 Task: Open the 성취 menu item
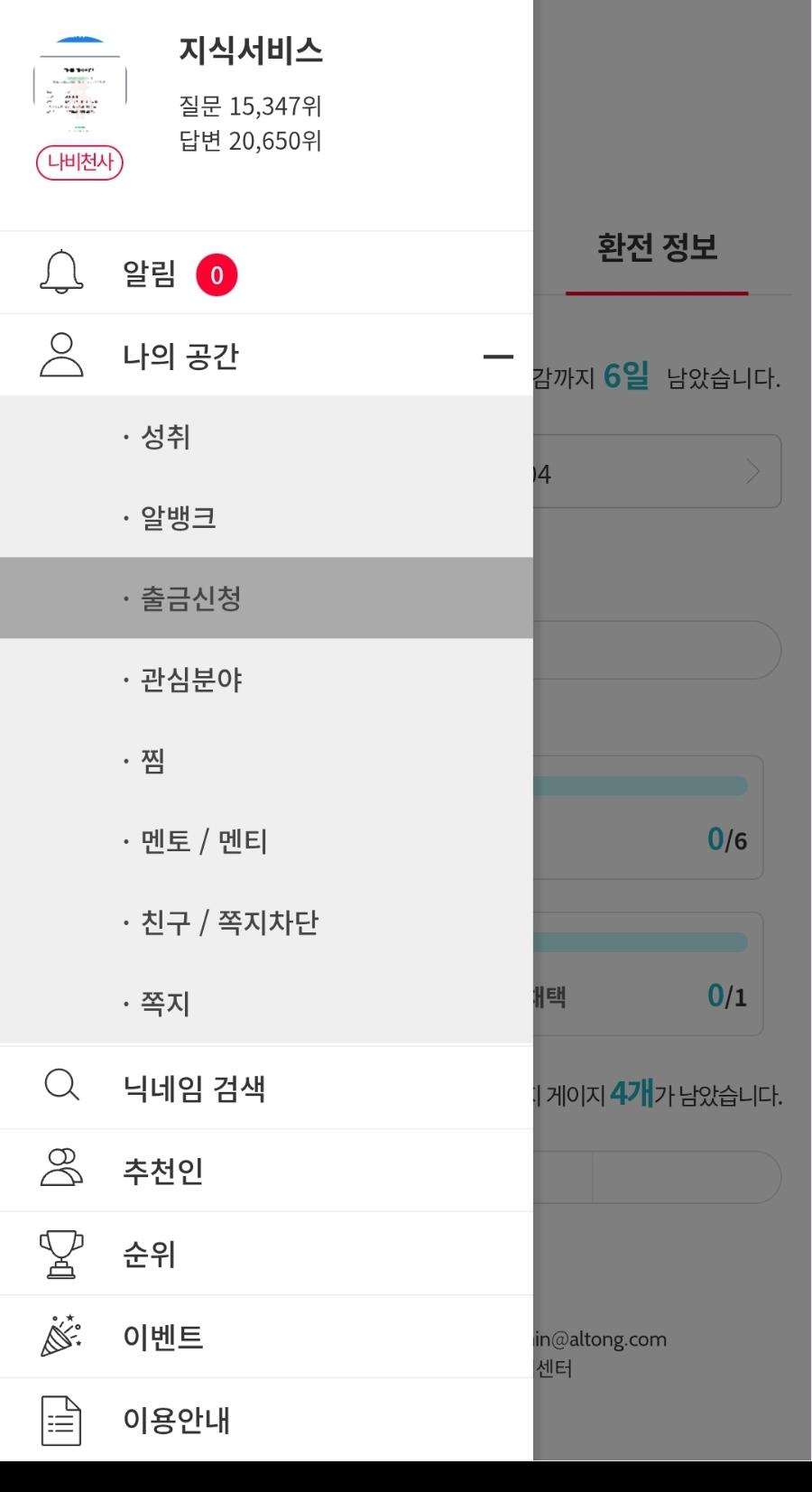click(166, 437)
